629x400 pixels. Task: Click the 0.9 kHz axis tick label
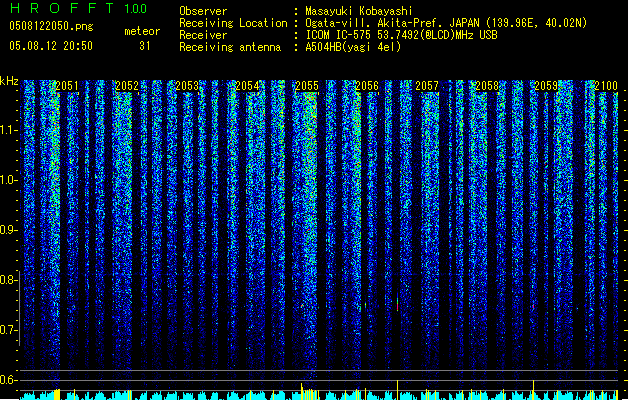click(8, 230)
